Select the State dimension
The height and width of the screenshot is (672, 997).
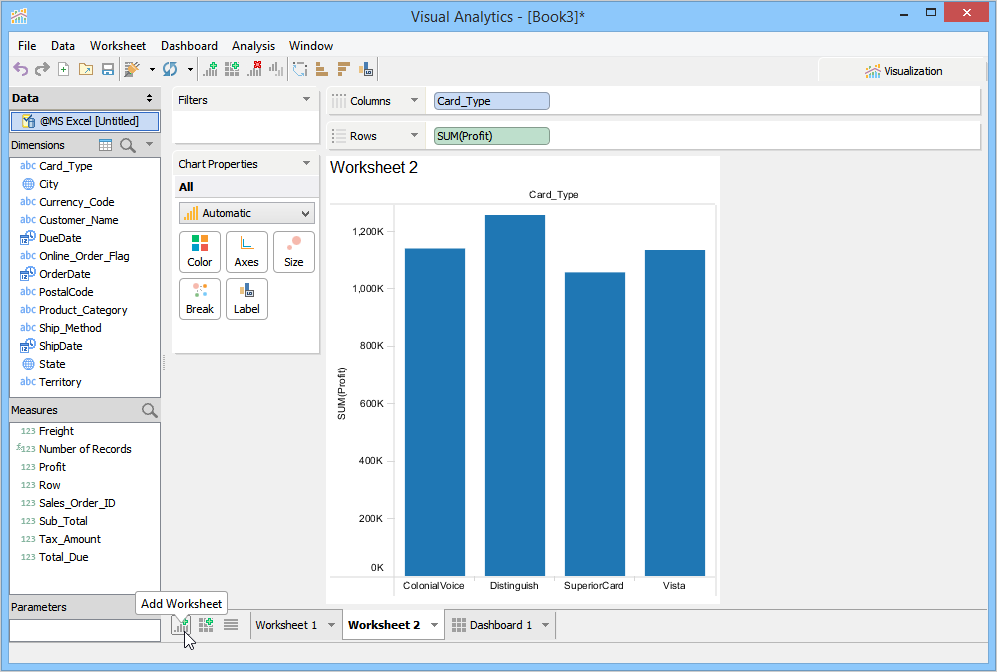click(52, 364)
